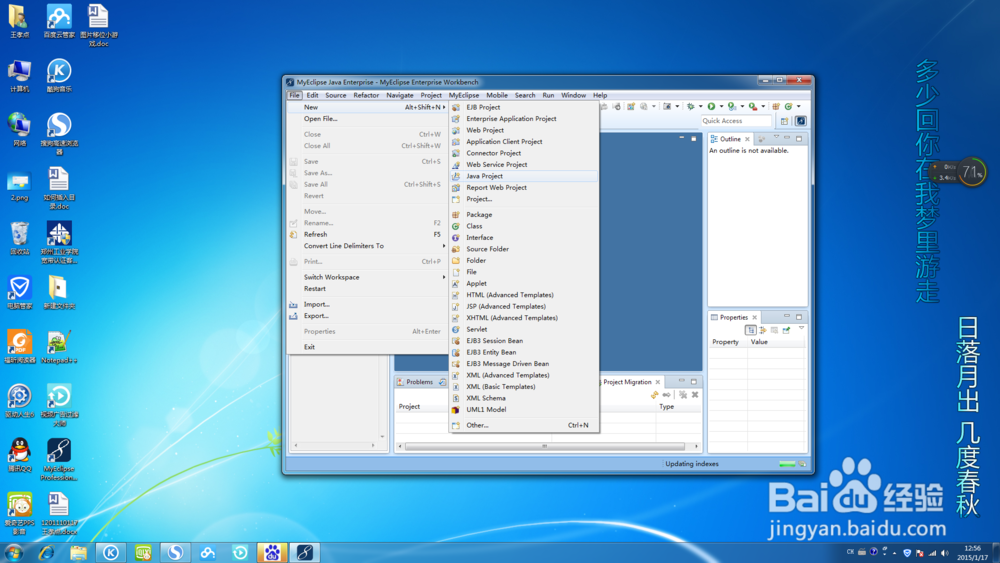
Task: Click Show Categories icon in Properties panel
Action: 751,330
